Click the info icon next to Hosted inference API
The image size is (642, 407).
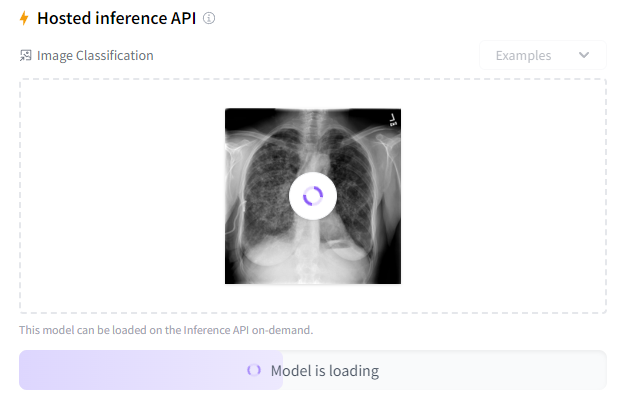[x=209, y=18]
